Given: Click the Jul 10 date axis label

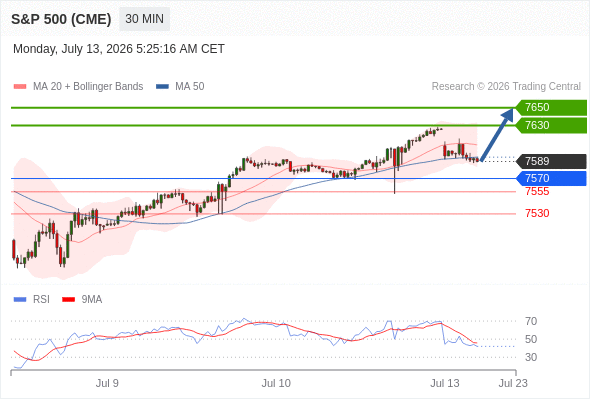Looking at the screenshot, I should (276, 383).
